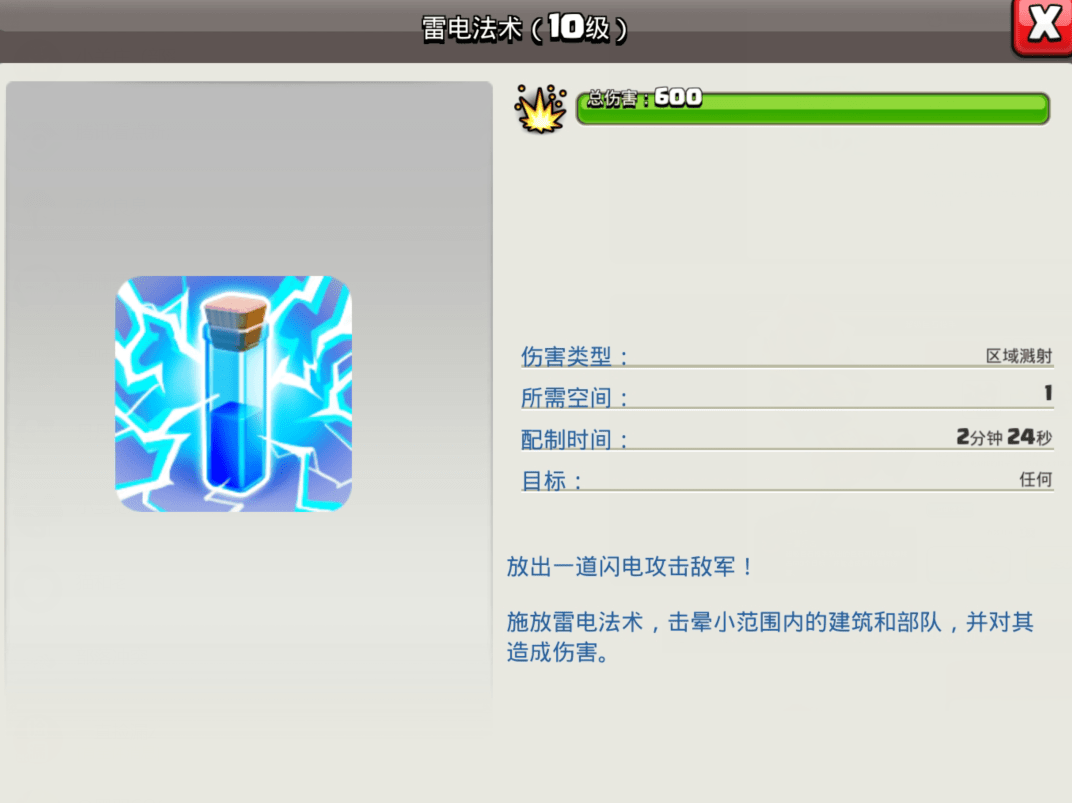Image resolution: width=1072 pixels, height=803 pixels.
Task: Click the Lightning Spell bottle icon
Action: coord(234,393)
